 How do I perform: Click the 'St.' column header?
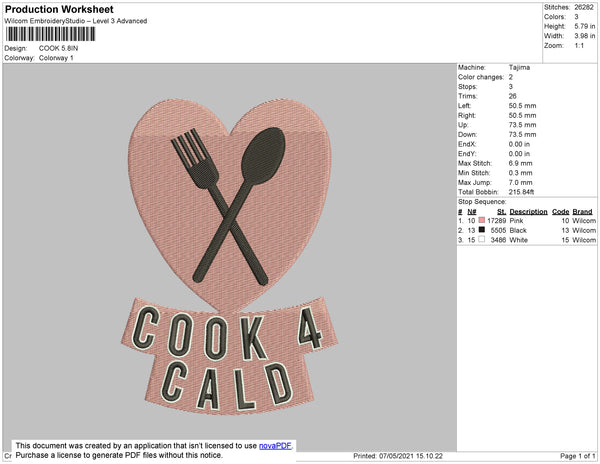tap(501, 212)
